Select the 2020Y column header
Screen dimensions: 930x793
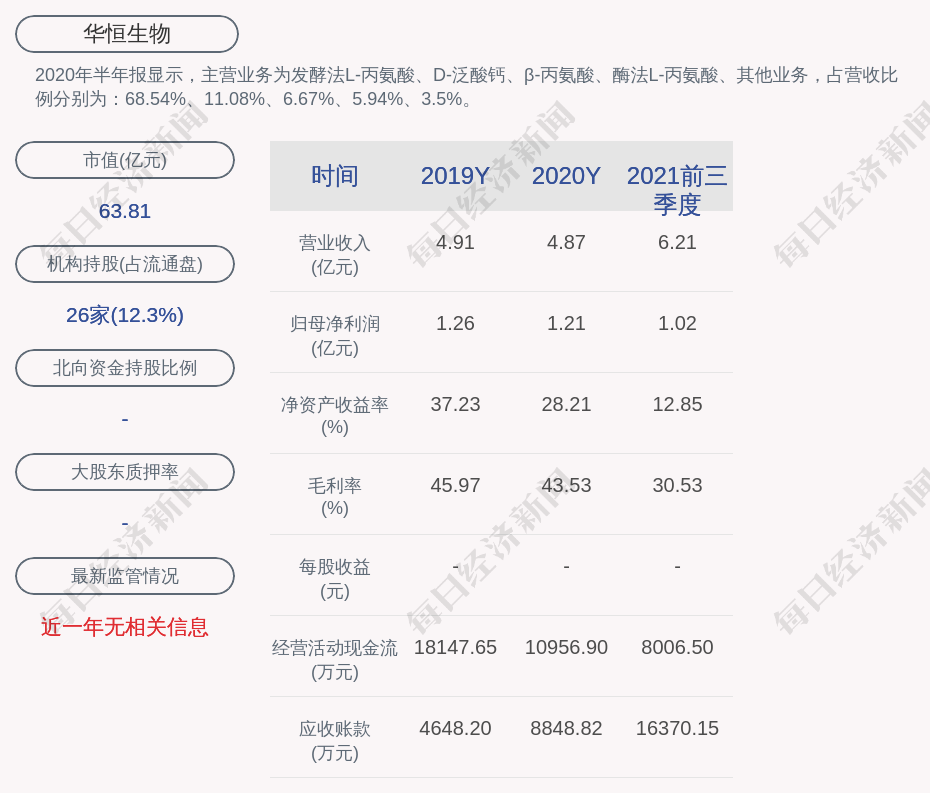point(566,176)
